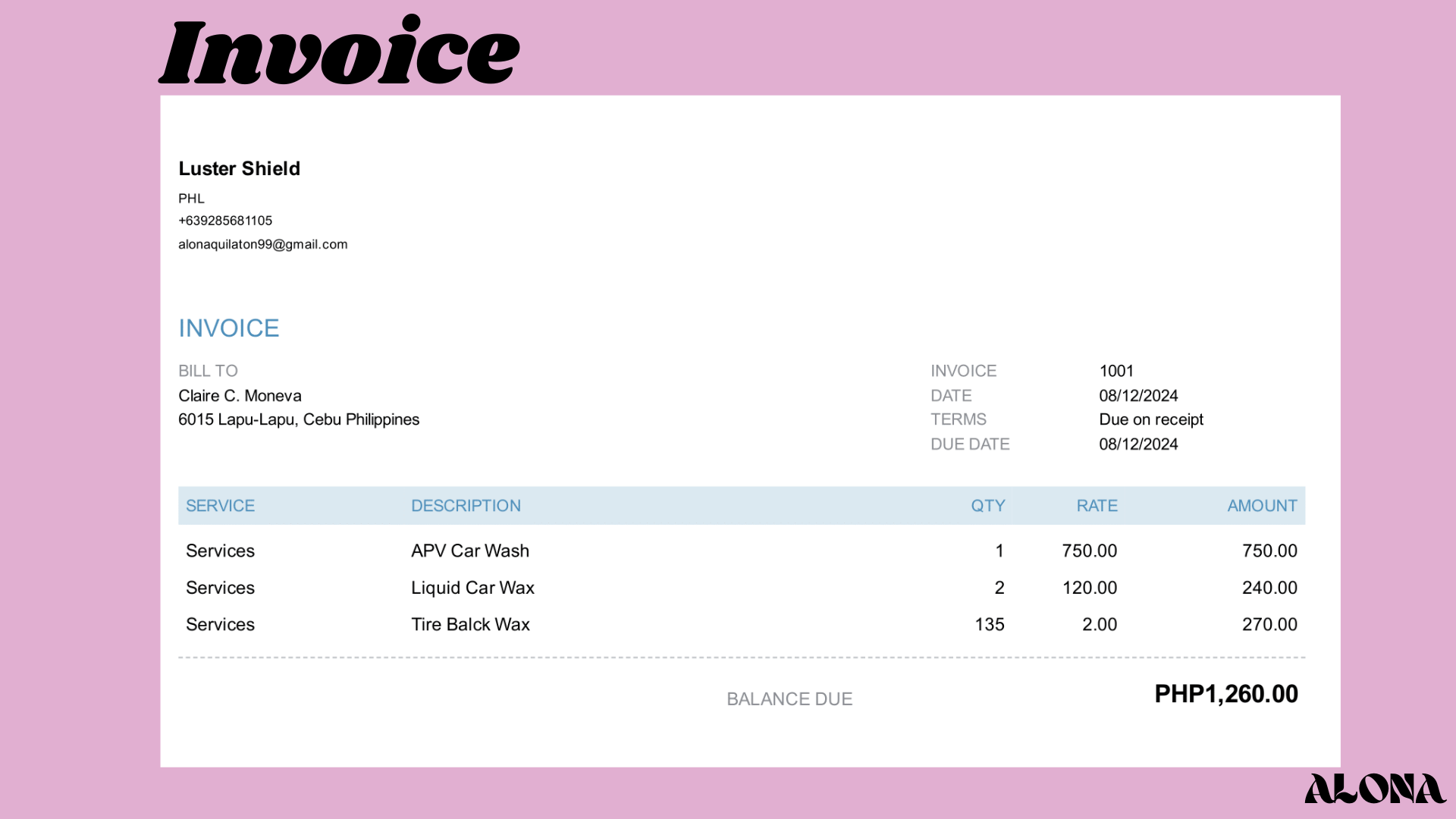
Task: Click the blue INVOICE section heading
Action: click(228, 328)
